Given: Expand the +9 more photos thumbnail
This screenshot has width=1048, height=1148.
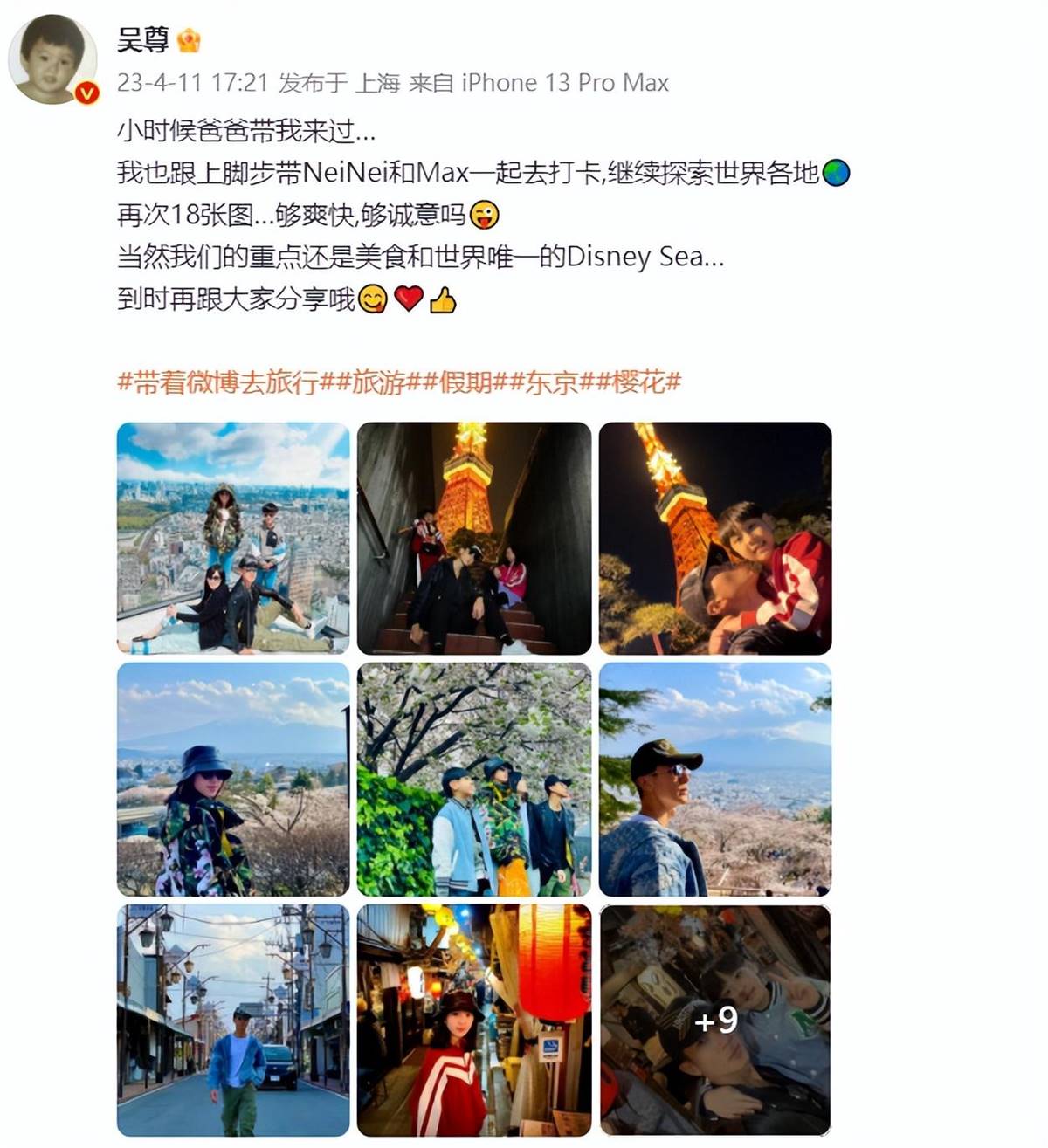Looking at the screenshot, I should point(715,1020).
